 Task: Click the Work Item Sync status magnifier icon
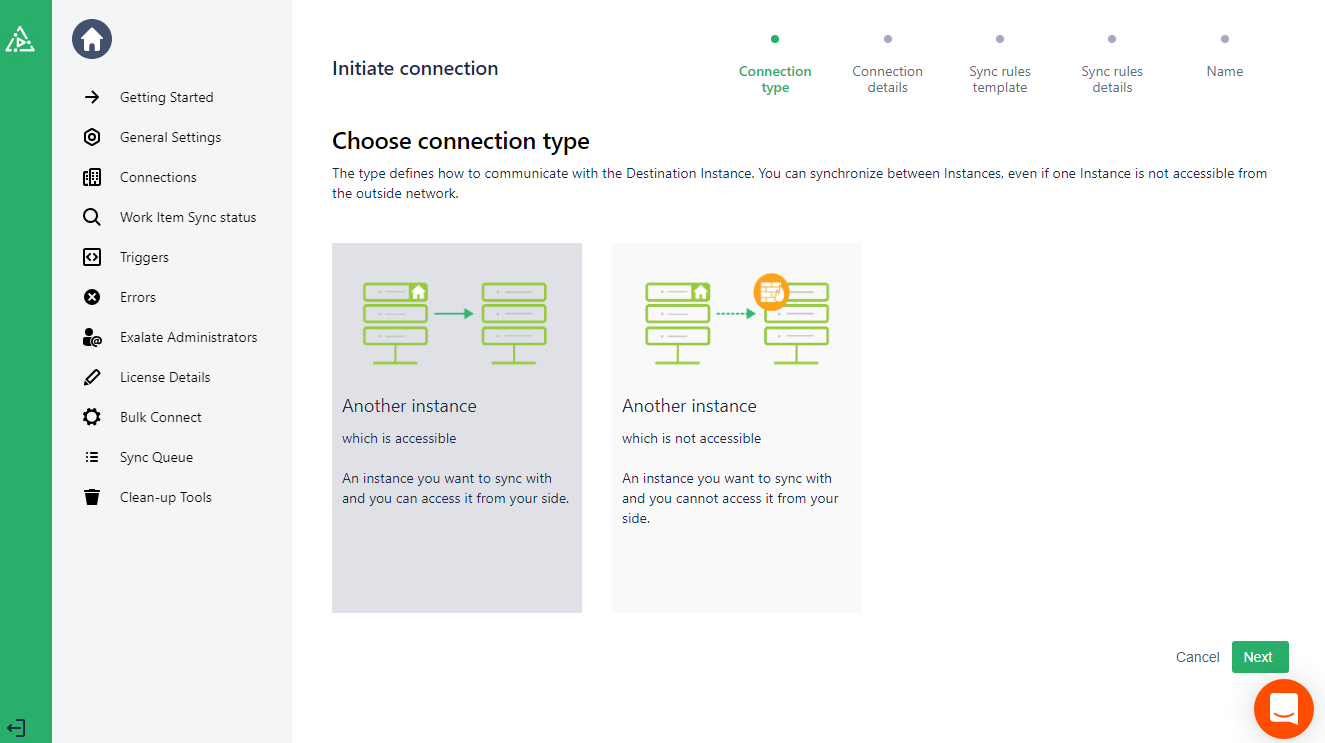point(92,217)
